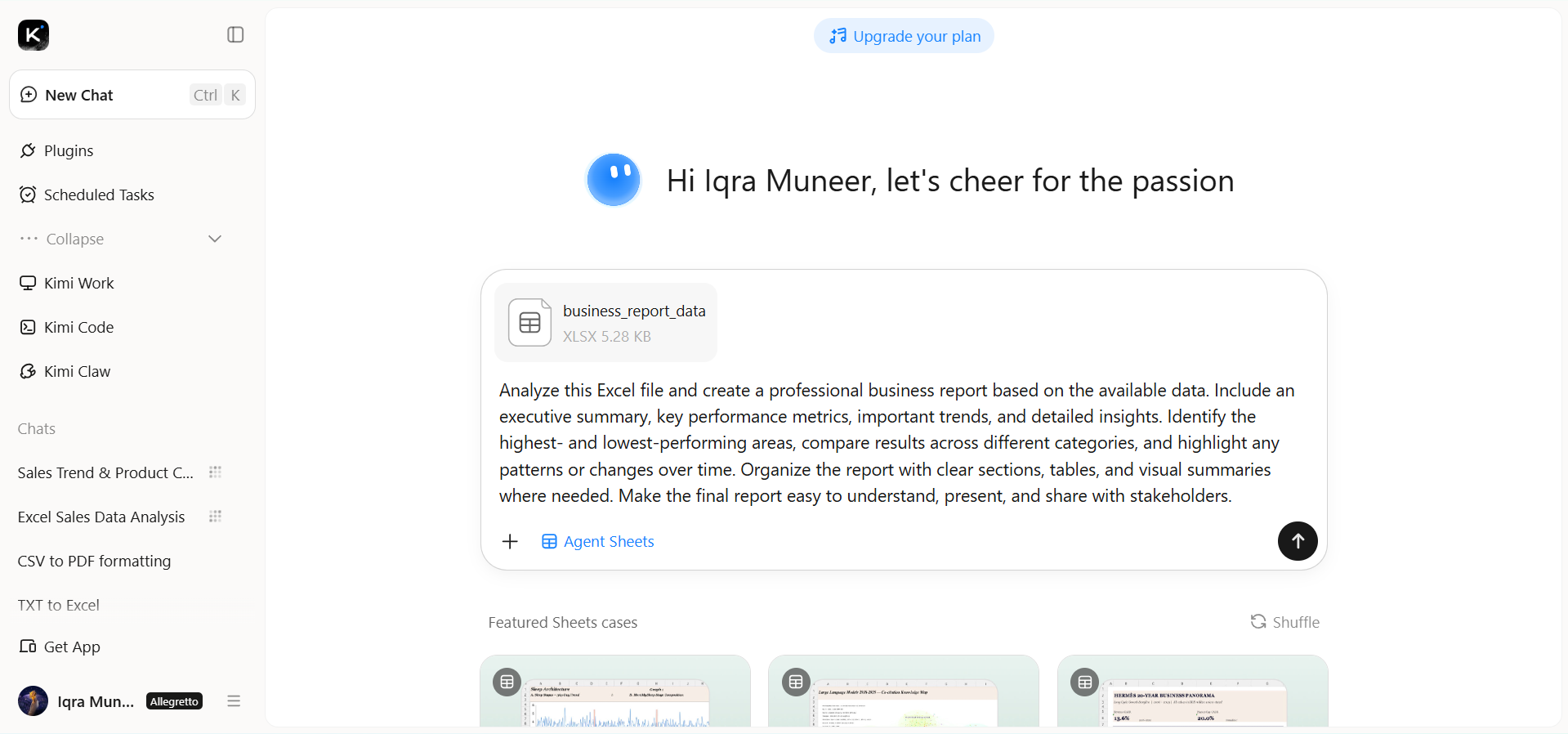Click the spreadsheet file icon on attachment

coord(529,322)
